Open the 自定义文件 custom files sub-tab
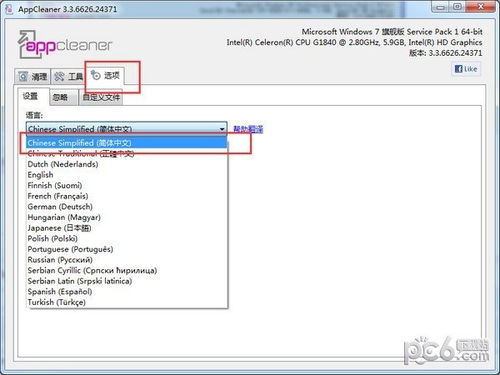Screen dimensions: 500x375 tap(101, 97)
